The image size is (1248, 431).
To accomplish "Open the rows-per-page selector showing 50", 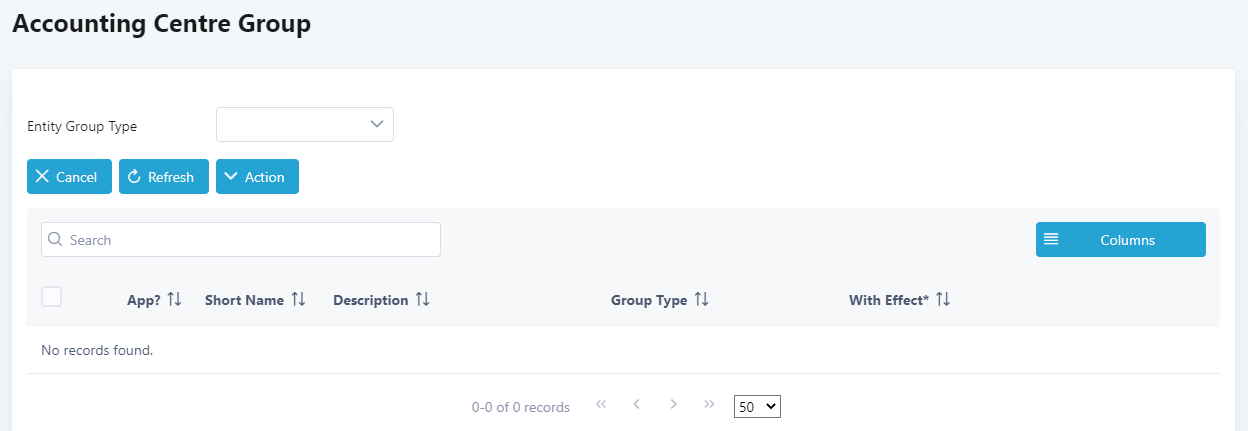I will pyautogui.click(x=757, y=407).
